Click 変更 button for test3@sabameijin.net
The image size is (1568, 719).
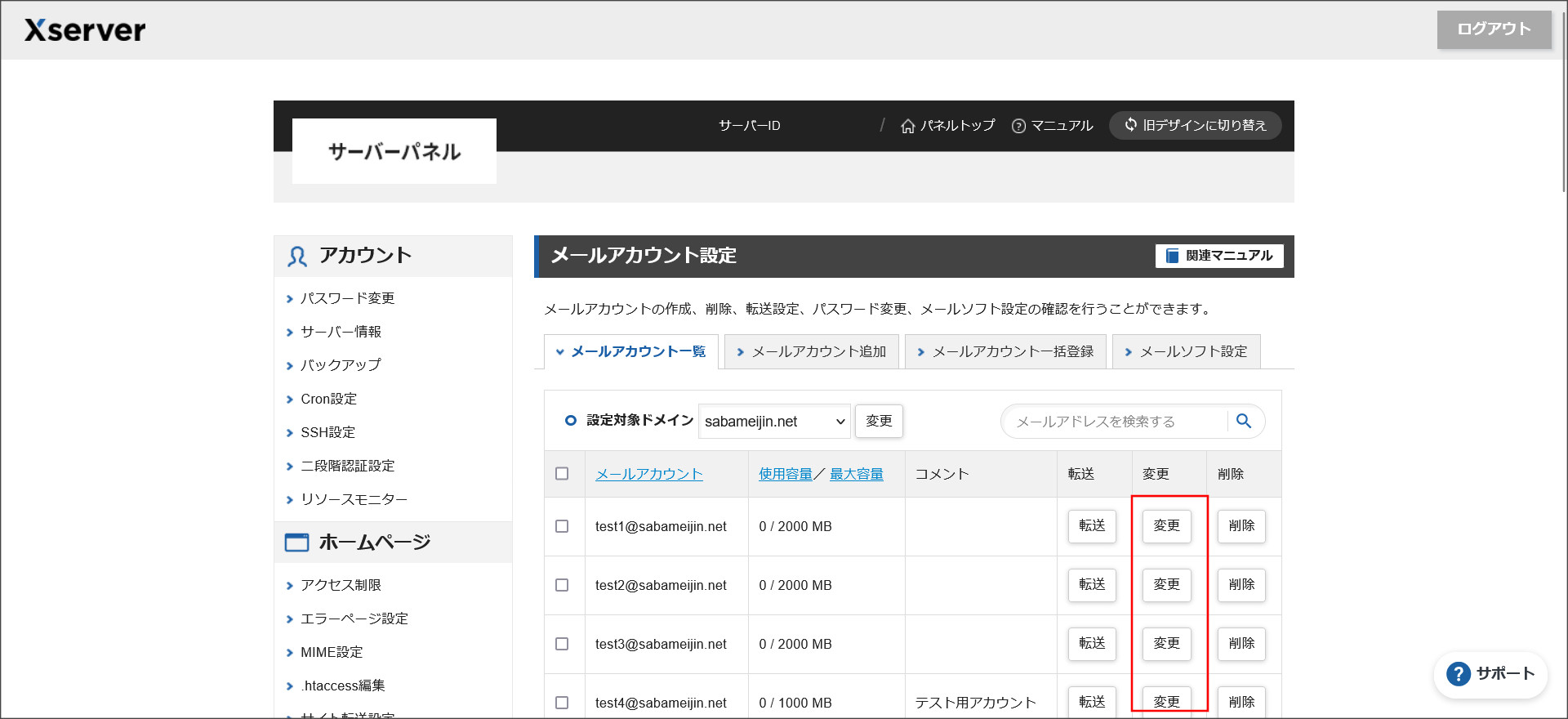point(1166,644)
